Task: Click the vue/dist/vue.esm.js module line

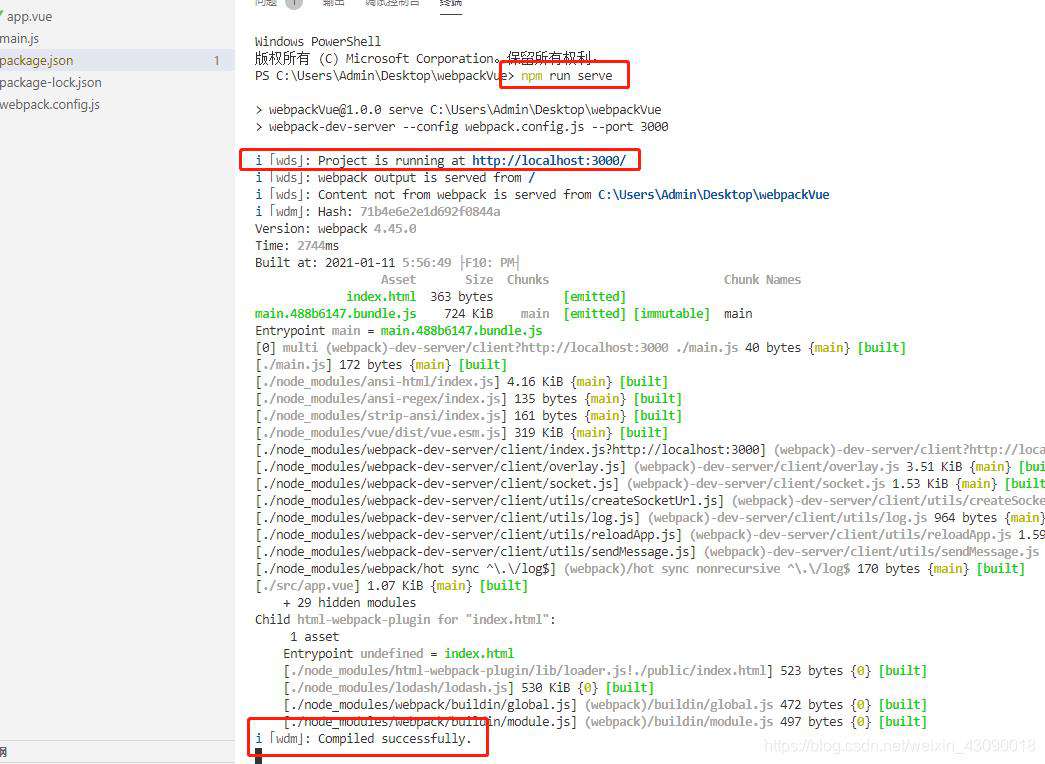Action: click(461, 433)
